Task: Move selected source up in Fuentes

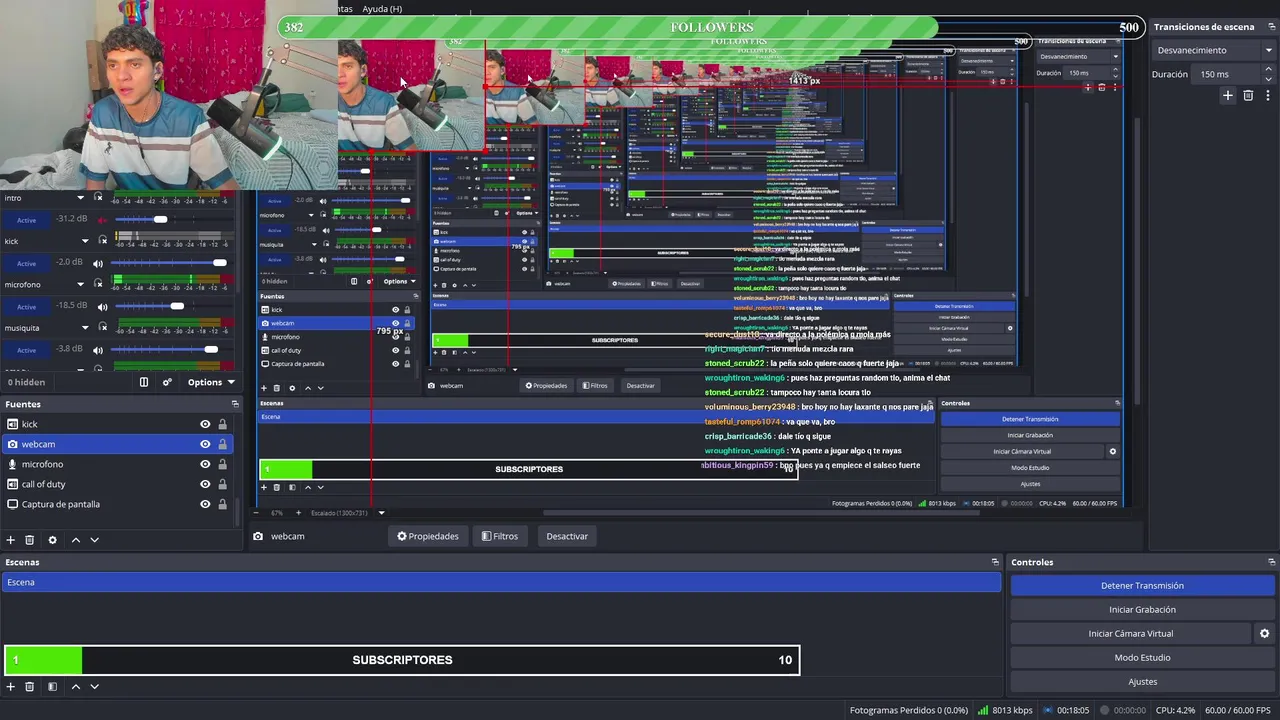Action: (x=75, y=540)
